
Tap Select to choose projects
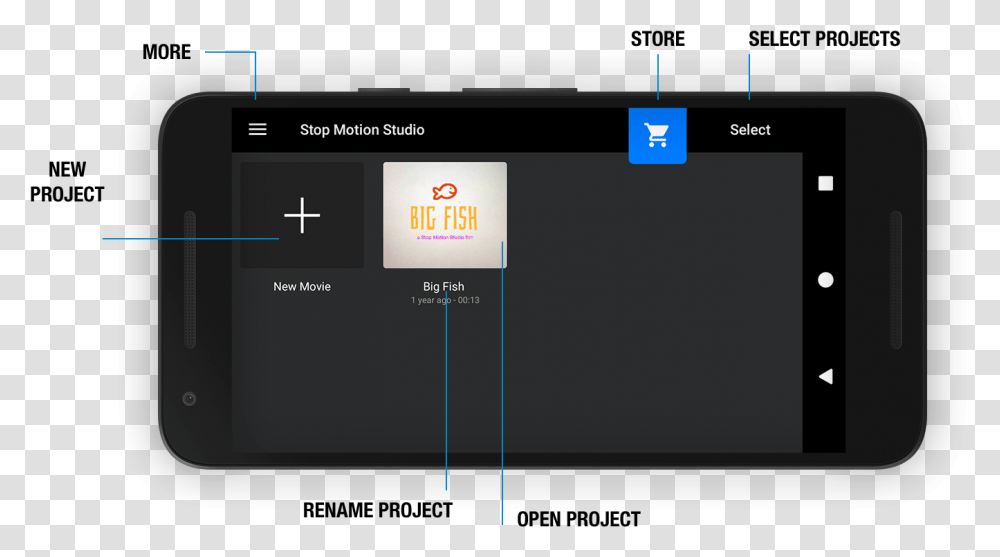[750, 130]
